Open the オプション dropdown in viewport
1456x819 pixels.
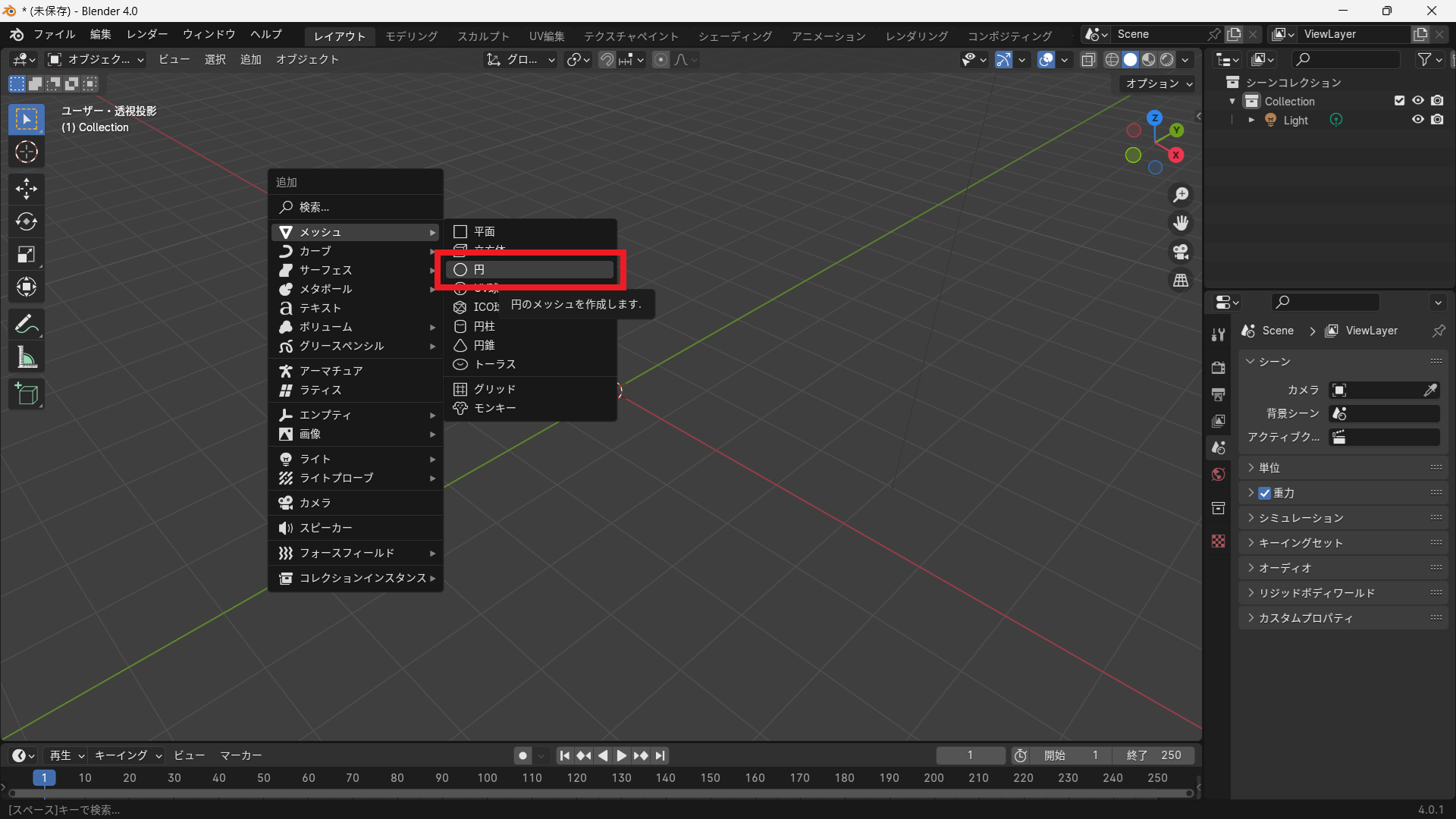tap(1158, 83)
